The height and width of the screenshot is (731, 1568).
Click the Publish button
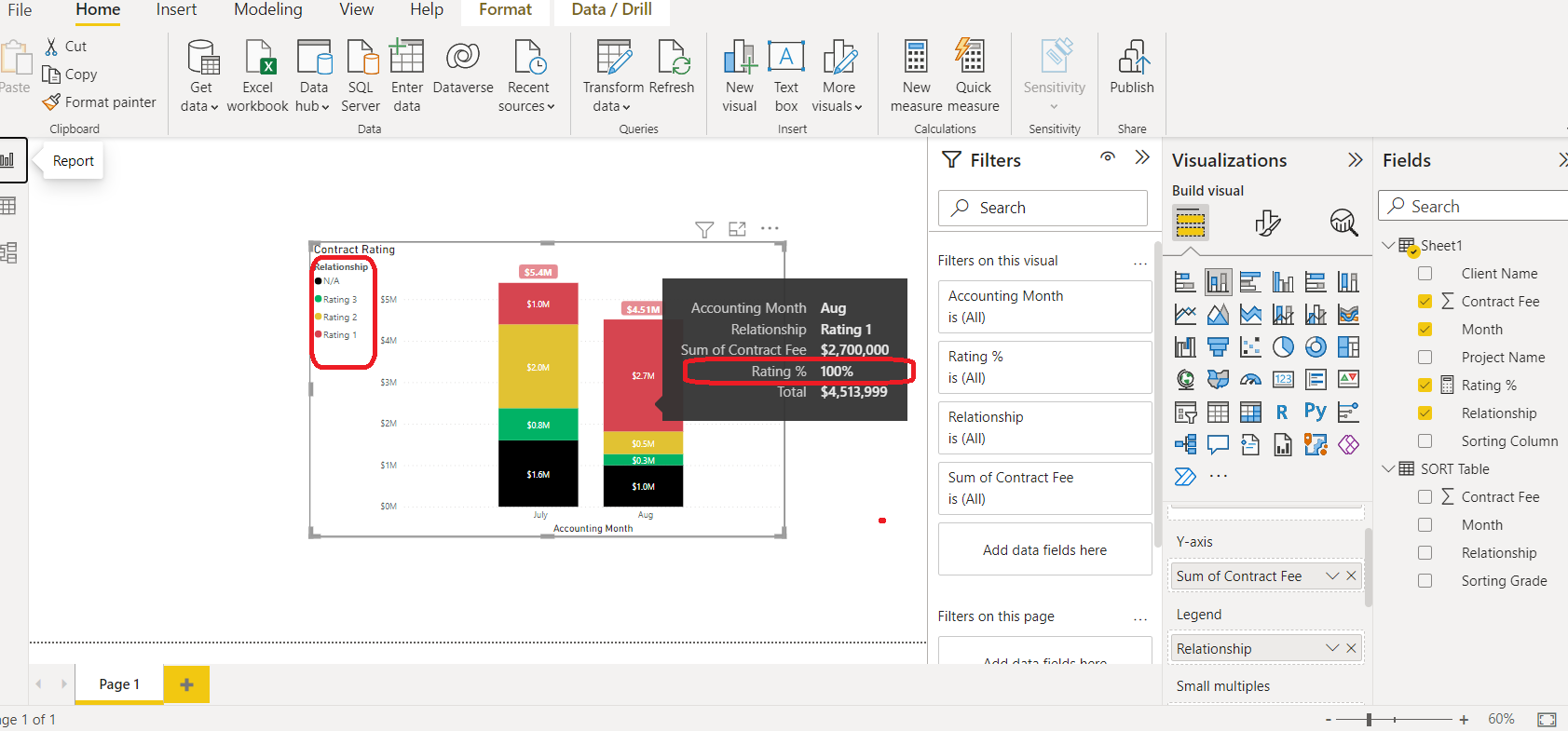click(1132, 67)
